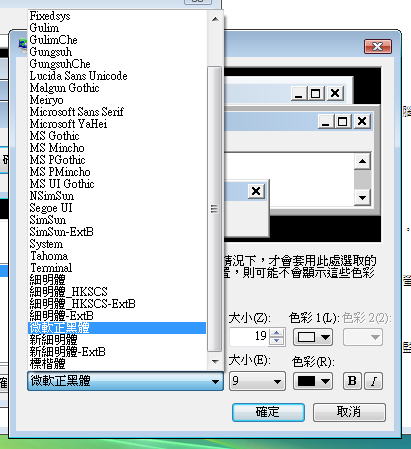
Task: Pick Malgun Gothic font
Action: point(117,88)
